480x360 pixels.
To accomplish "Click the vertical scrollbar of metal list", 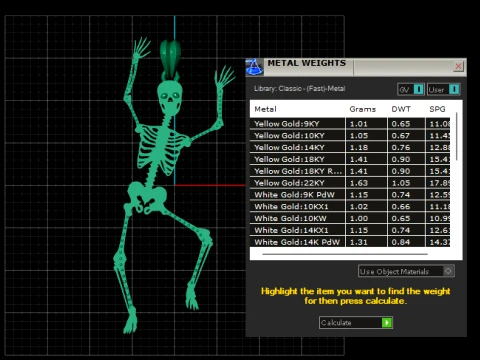I will tap(456, 137).
